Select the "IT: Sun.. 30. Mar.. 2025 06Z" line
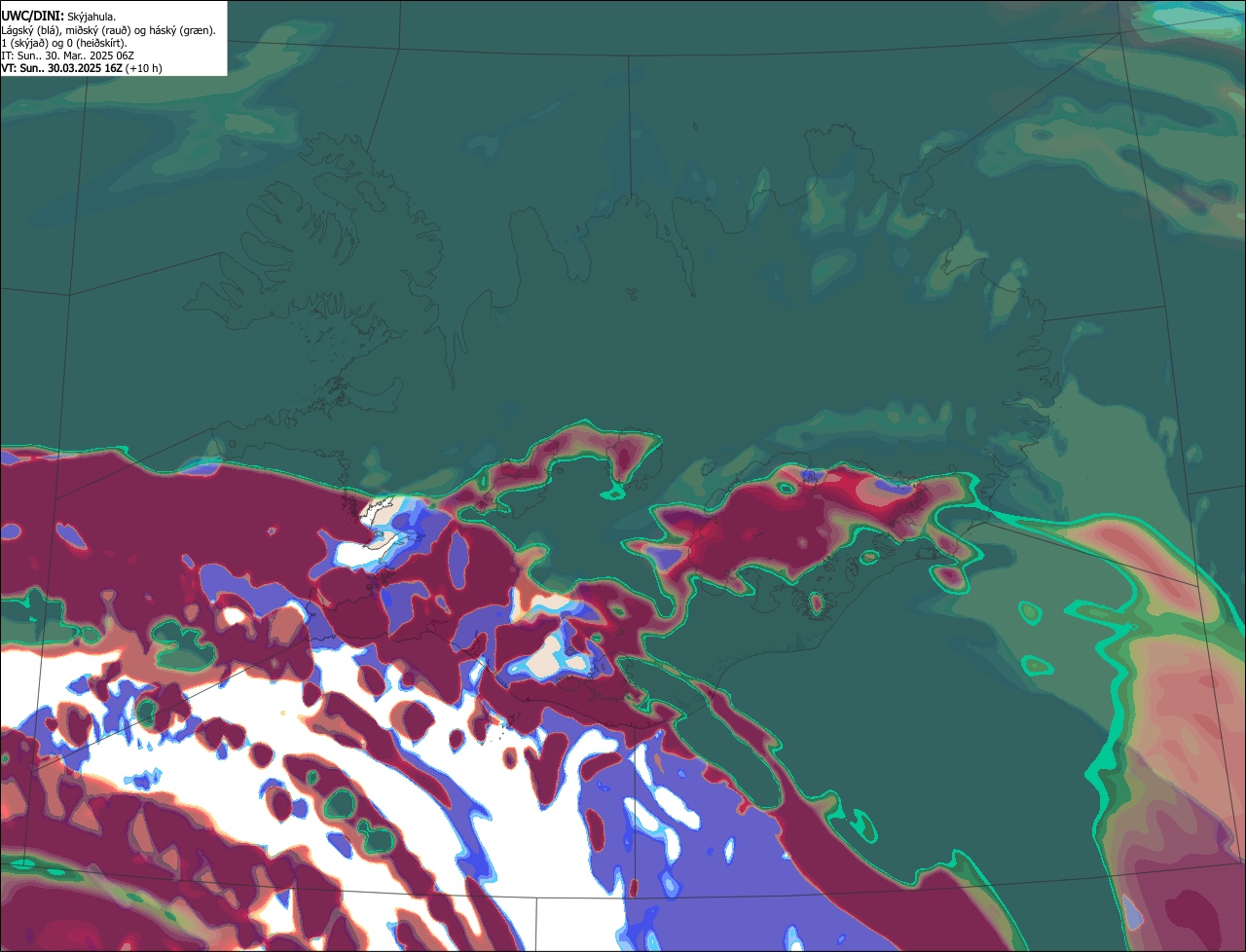This screenshot has width=1246, height=952. pyautogui.click(x=67, y=55)
